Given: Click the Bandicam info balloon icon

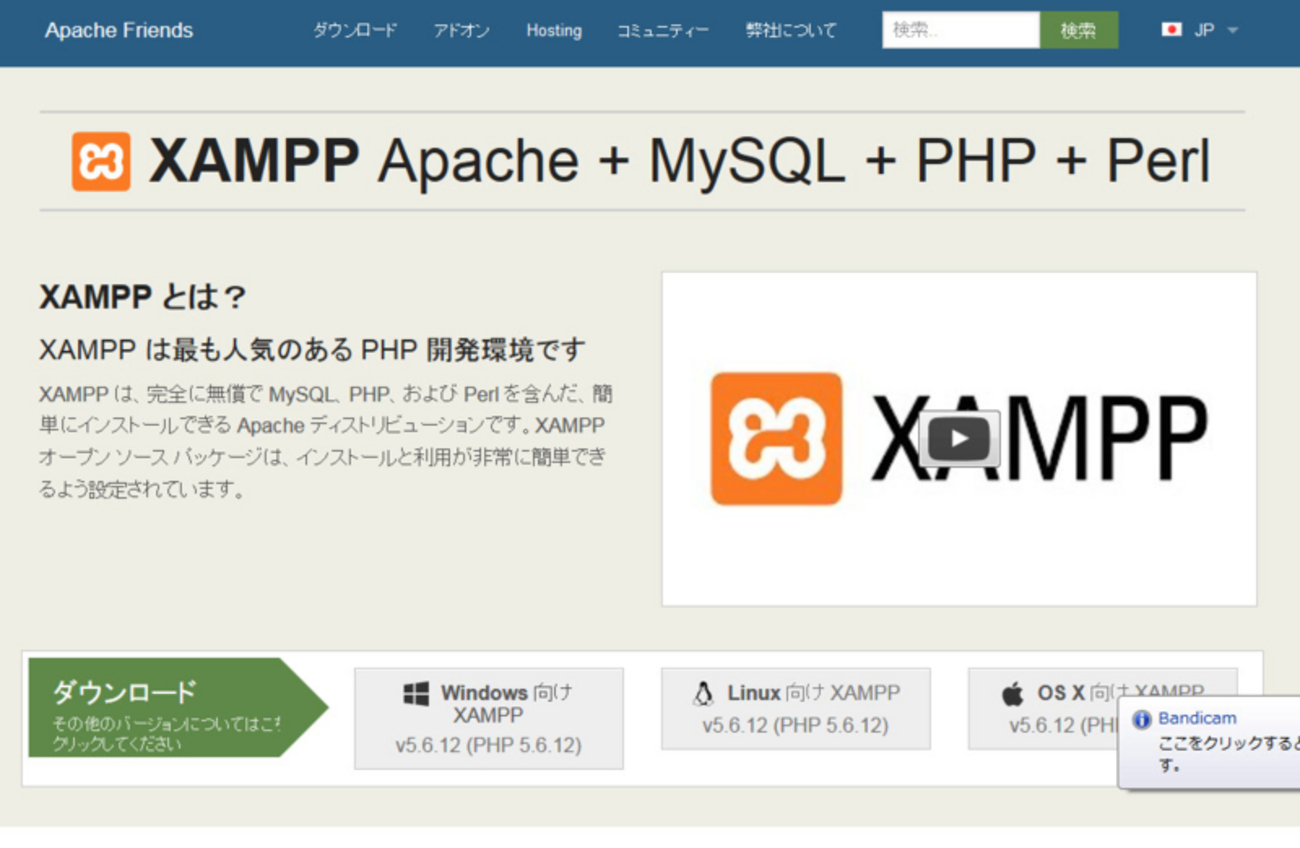Looking at the screenshot, I should tap(1142, 720).
